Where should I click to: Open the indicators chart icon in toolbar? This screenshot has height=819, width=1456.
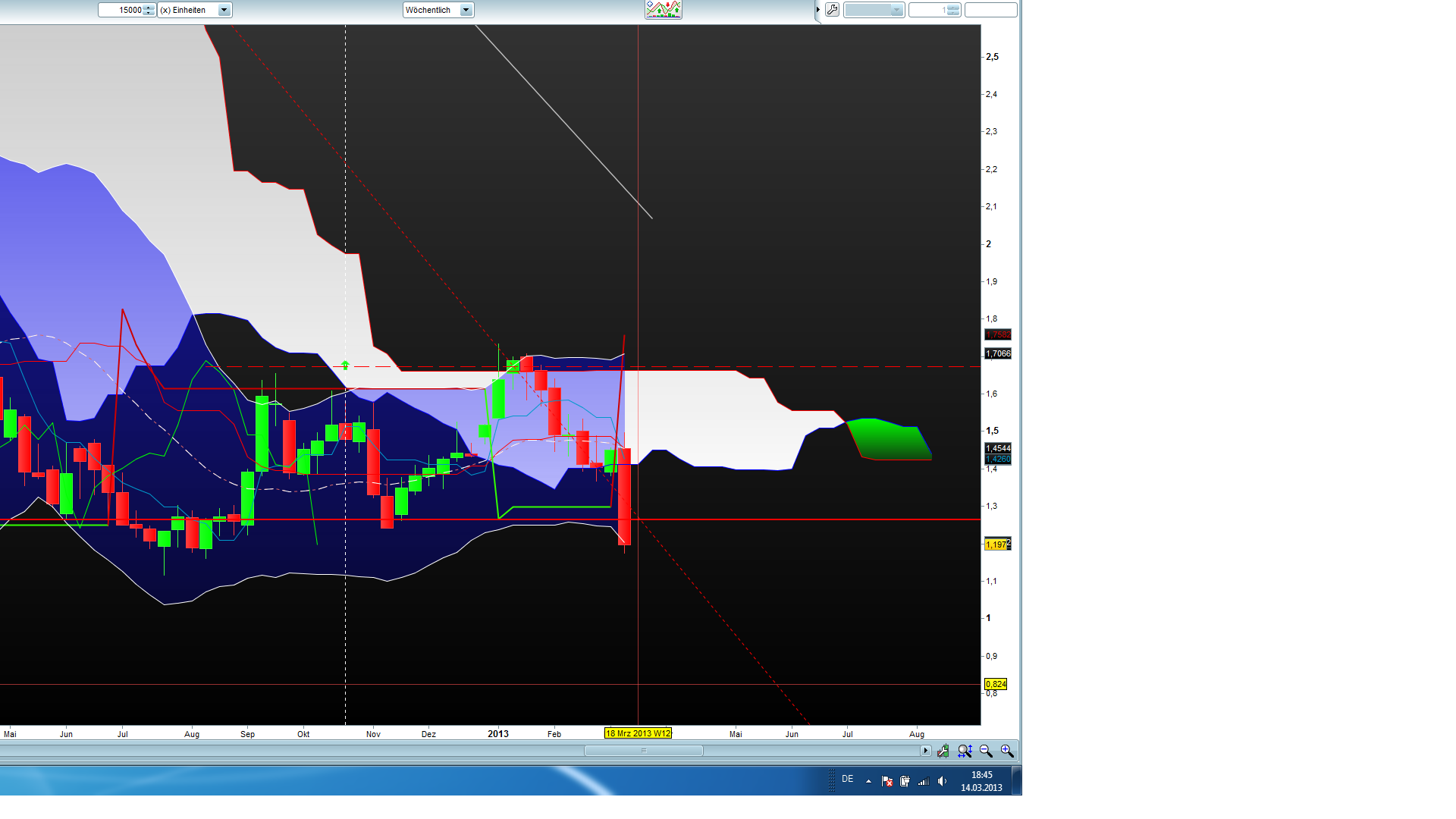click(x=663, y=9)
